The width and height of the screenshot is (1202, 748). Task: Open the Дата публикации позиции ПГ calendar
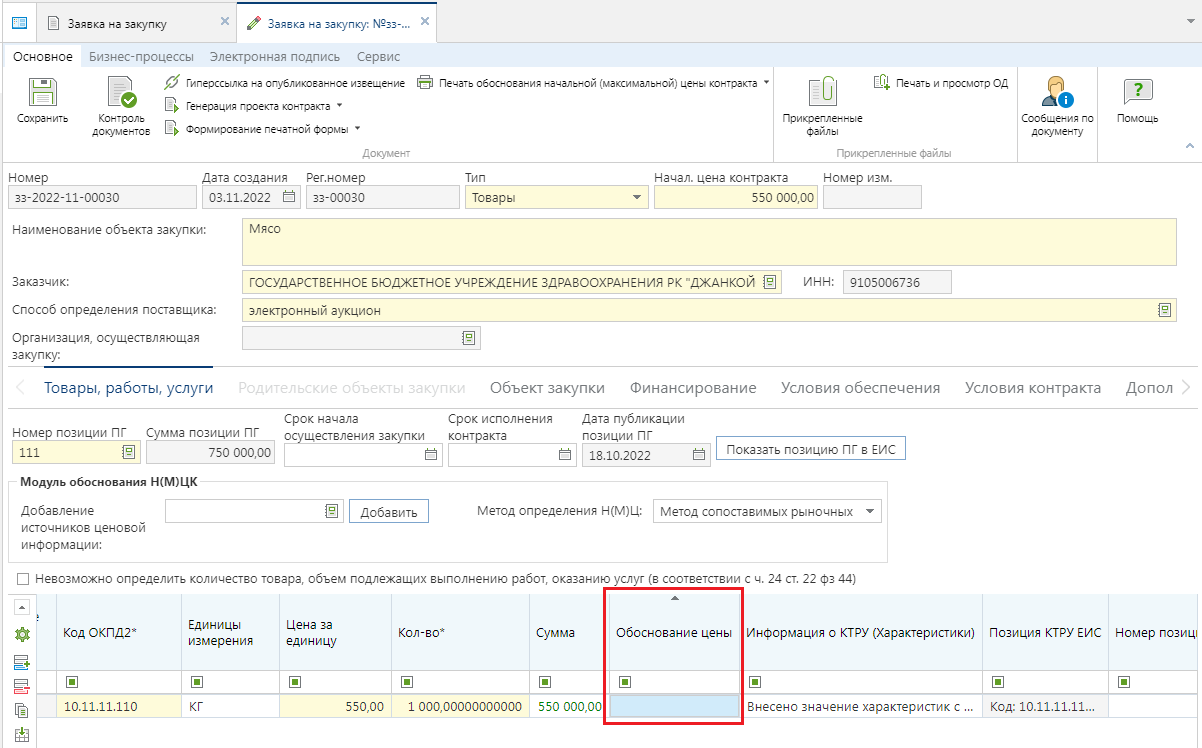click(700, 454)
